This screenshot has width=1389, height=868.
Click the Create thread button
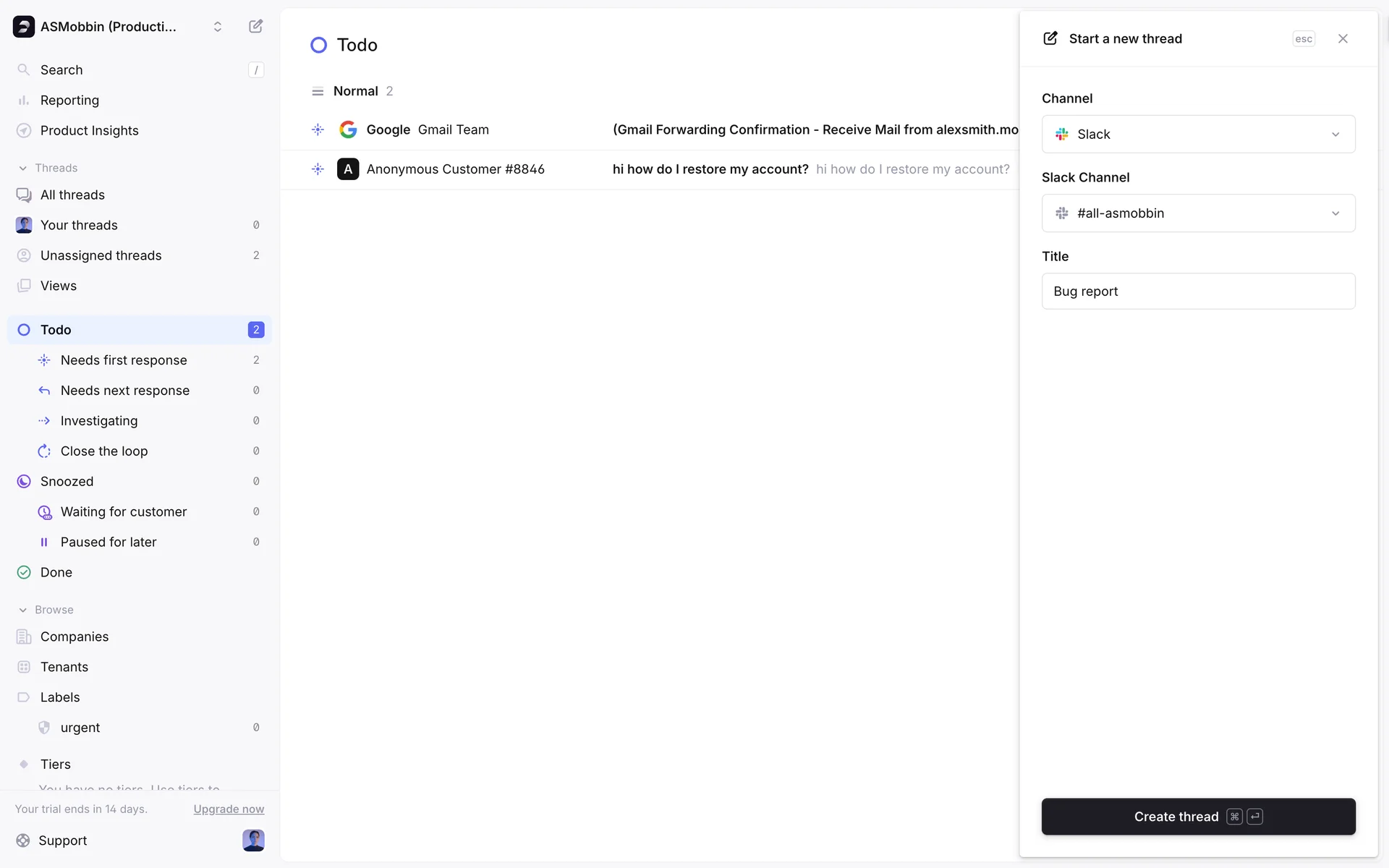[1198, 817]
